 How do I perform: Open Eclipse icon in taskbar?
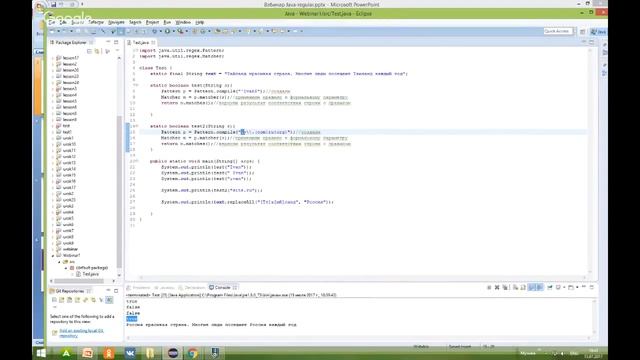point(173,353)
